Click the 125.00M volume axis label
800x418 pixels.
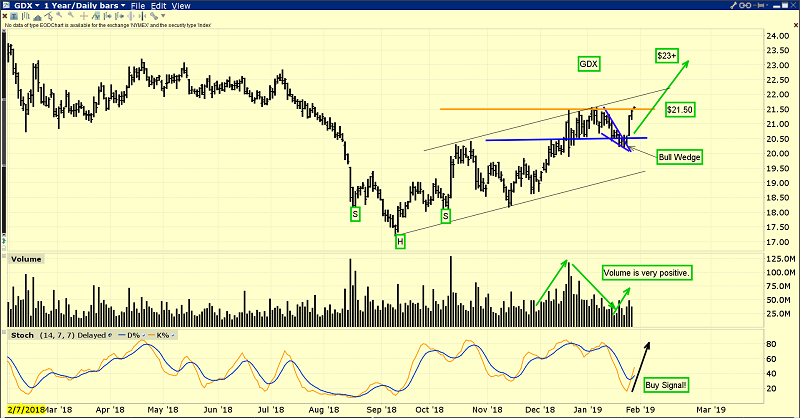click(781, 259)
